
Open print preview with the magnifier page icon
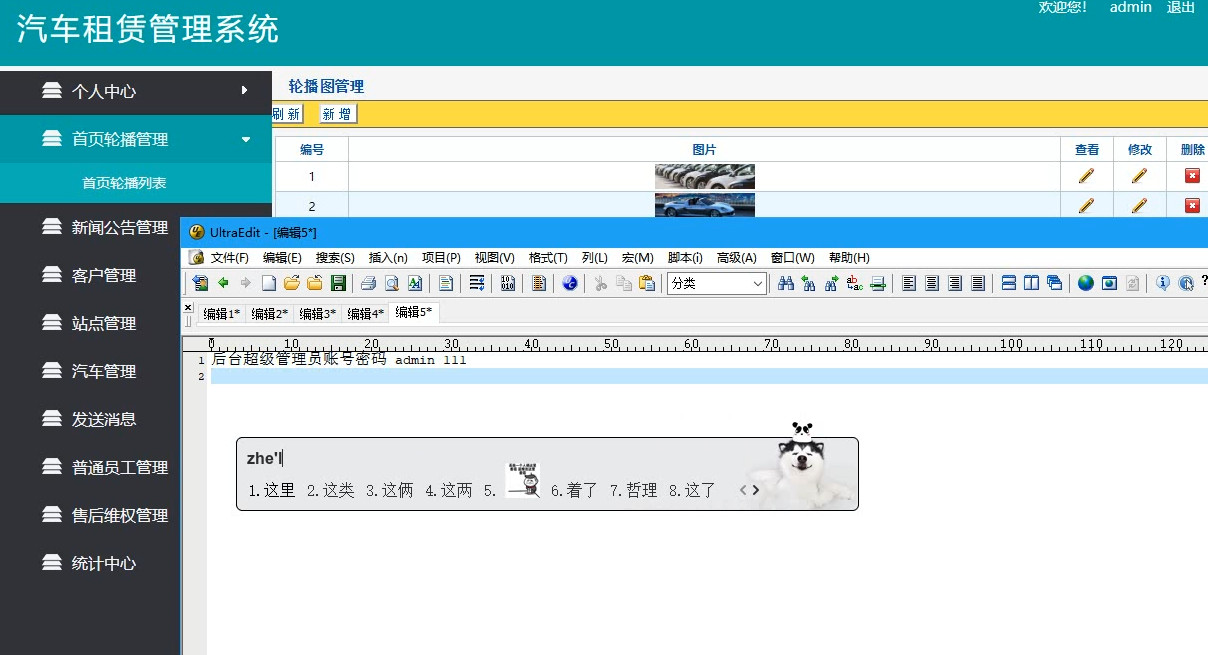tap(392, 283)
